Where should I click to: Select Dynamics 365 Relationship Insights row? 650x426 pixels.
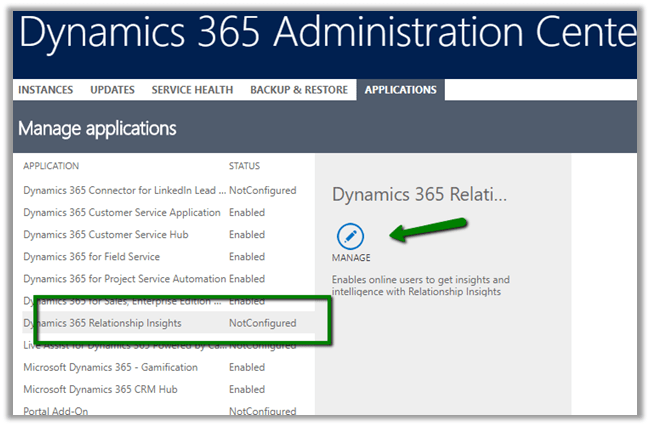point(103,323)
